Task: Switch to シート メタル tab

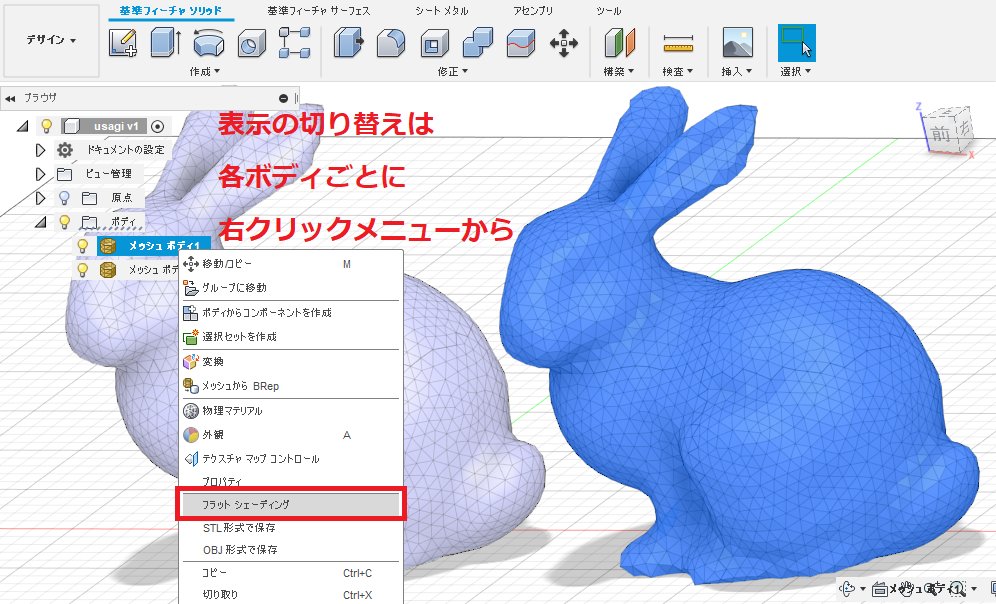Action: pos(442,11)
